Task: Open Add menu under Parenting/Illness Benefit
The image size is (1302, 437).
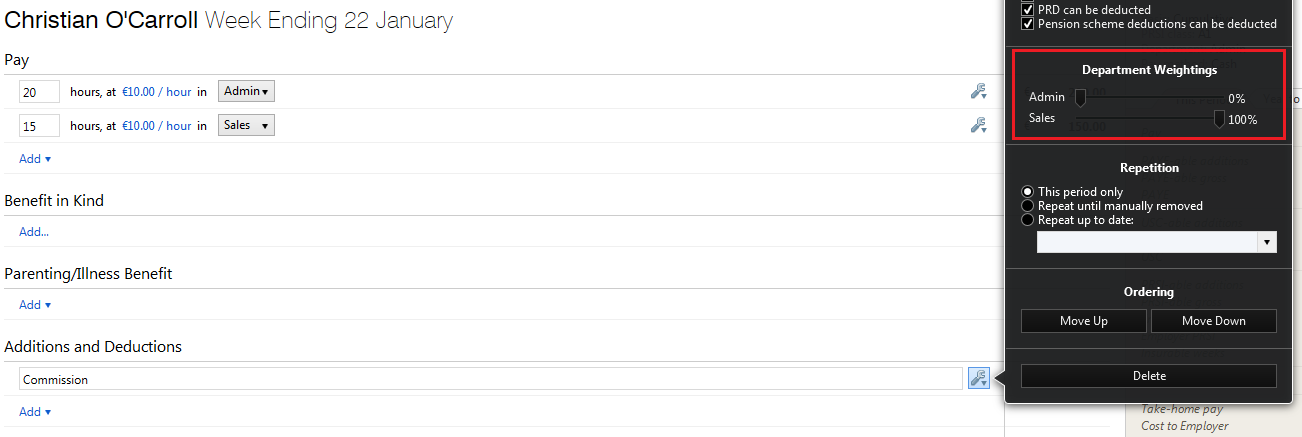Action: (35, 305)
